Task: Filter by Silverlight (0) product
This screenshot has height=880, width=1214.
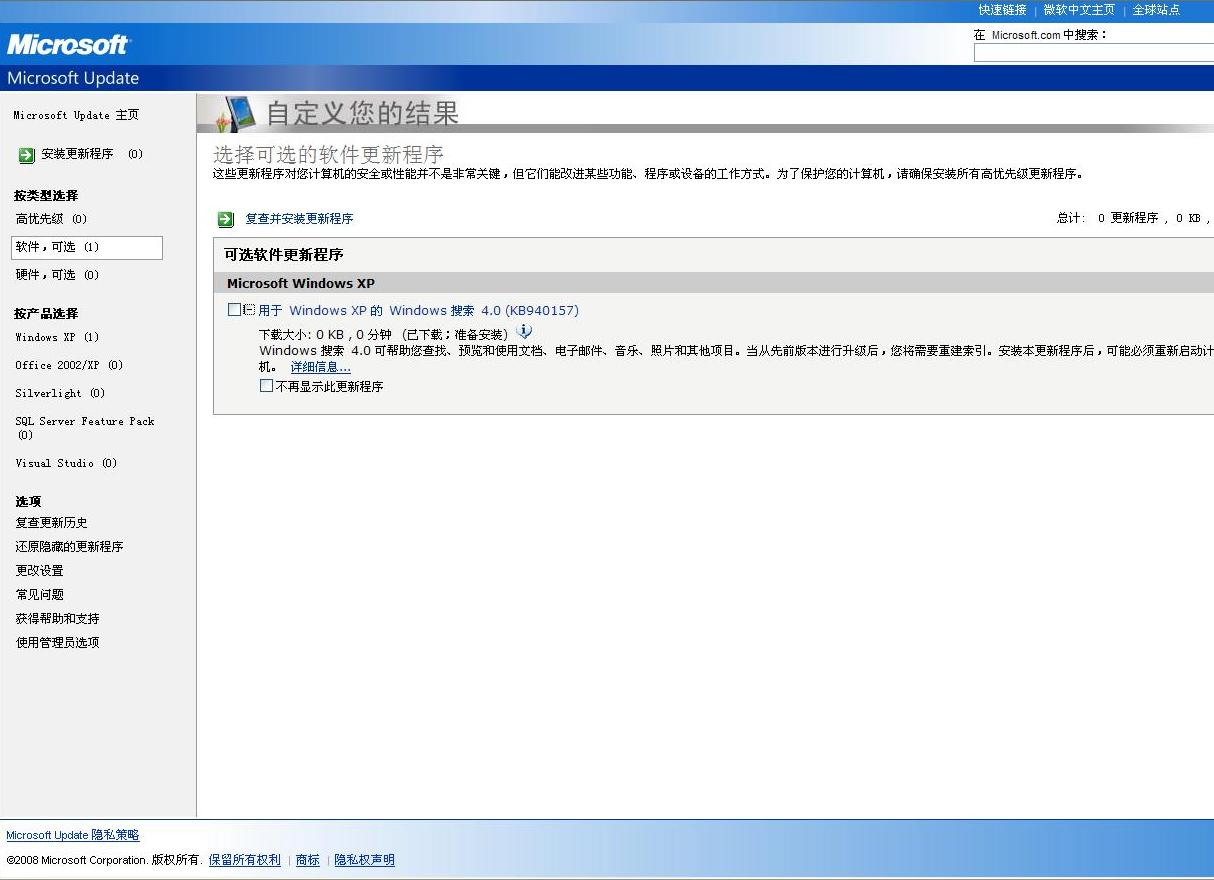Action: (x=60, y=393)
